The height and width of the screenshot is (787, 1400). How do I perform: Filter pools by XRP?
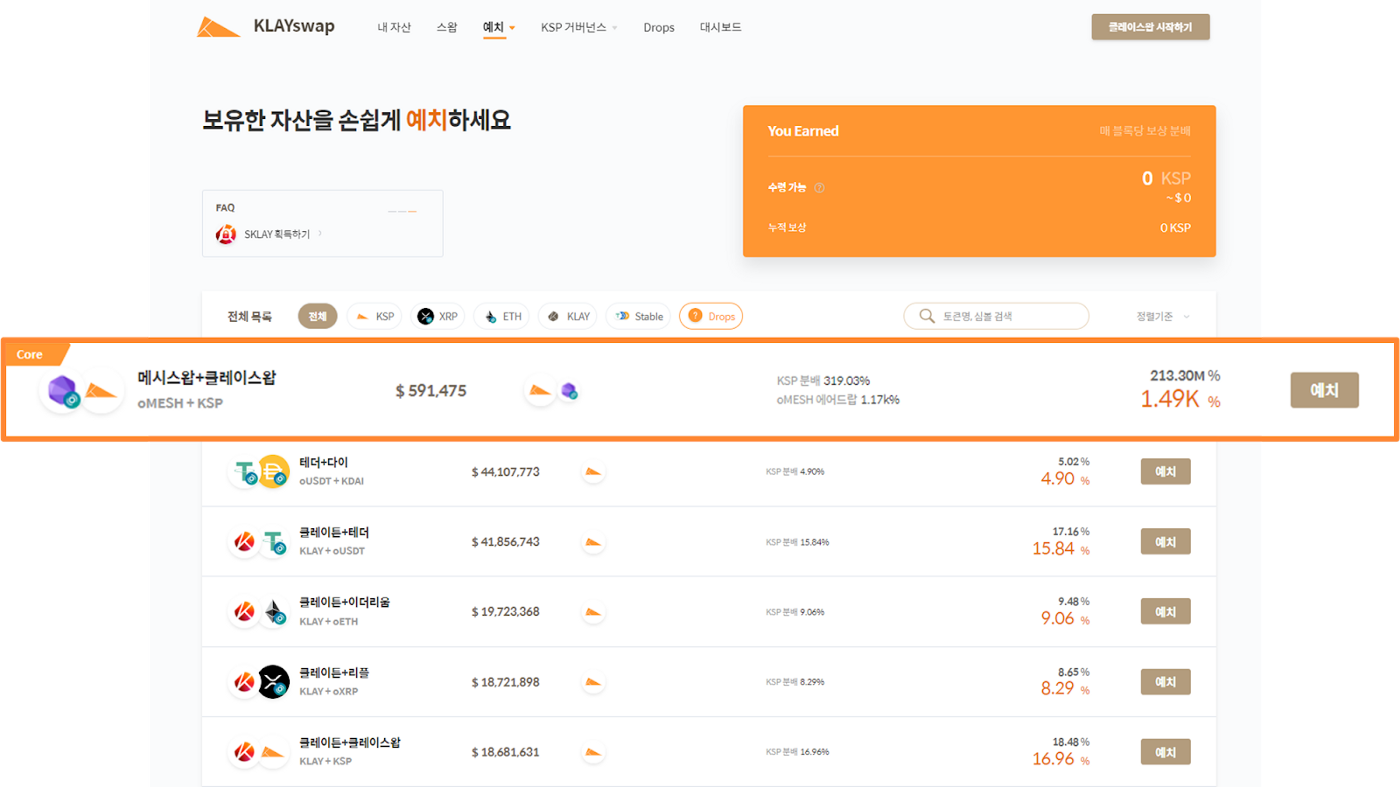pos(437,316)
